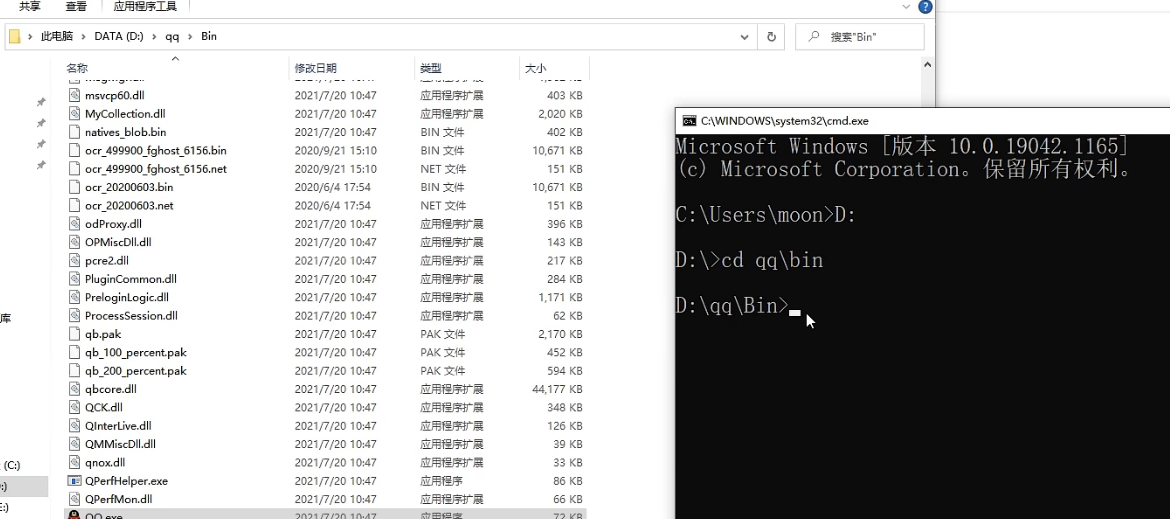Click DATA (D:) in the address breadcrumb
1170x519 pixels.
click(x=119, y=36)
